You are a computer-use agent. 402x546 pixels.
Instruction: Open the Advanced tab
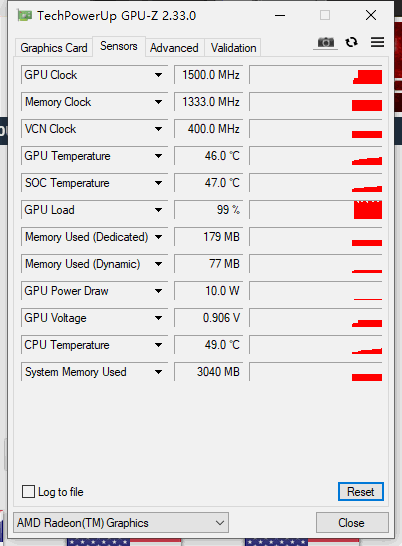174,48
